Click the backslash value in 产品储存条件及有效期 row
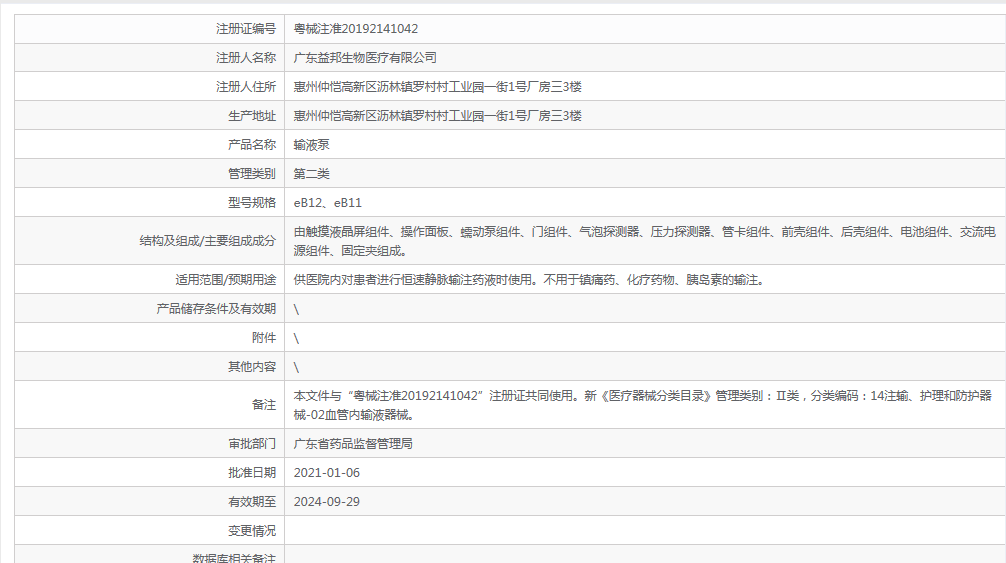 (296, 309)
